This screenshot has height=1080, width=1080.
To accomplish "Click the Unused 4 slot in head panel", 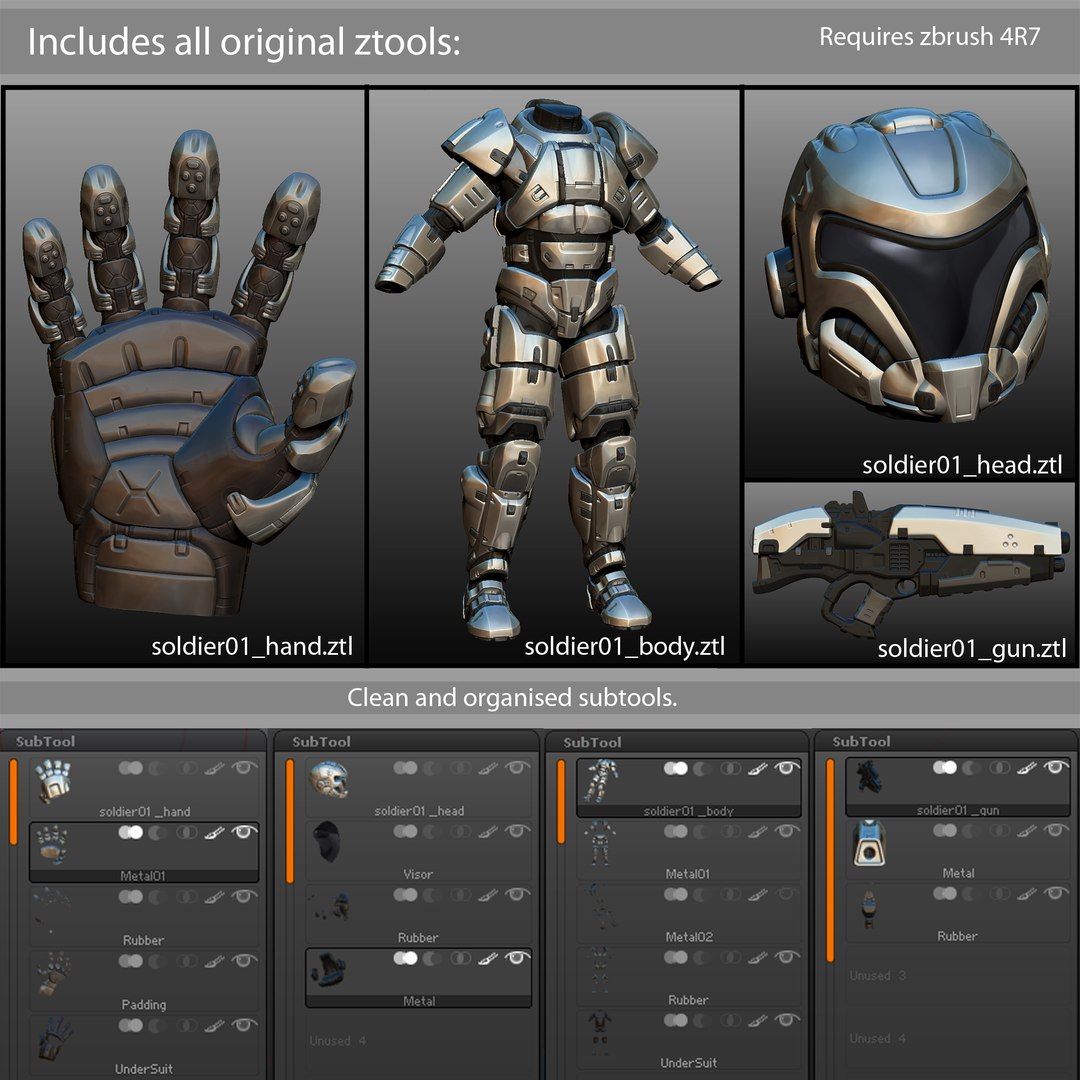I will [x=338, y=1041].
